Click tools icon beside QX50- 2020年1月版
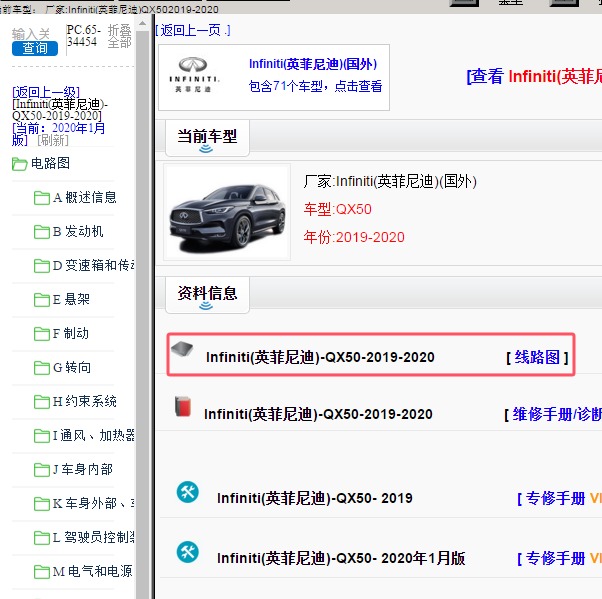Screen dimensions: 602x599 click(x=188, y=552)
